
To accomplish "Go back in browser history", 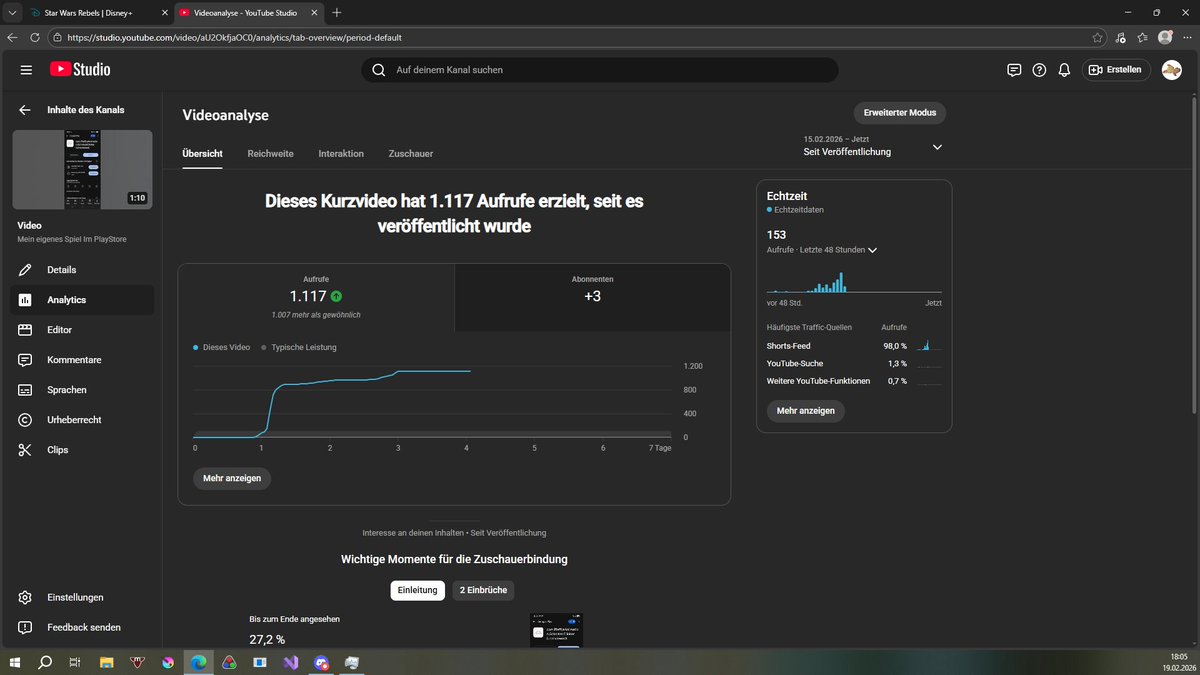I will coord(12,37).
